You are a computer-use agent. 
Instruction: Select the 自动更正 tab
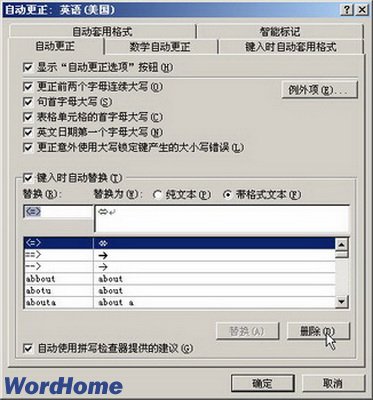pos(55,46)
